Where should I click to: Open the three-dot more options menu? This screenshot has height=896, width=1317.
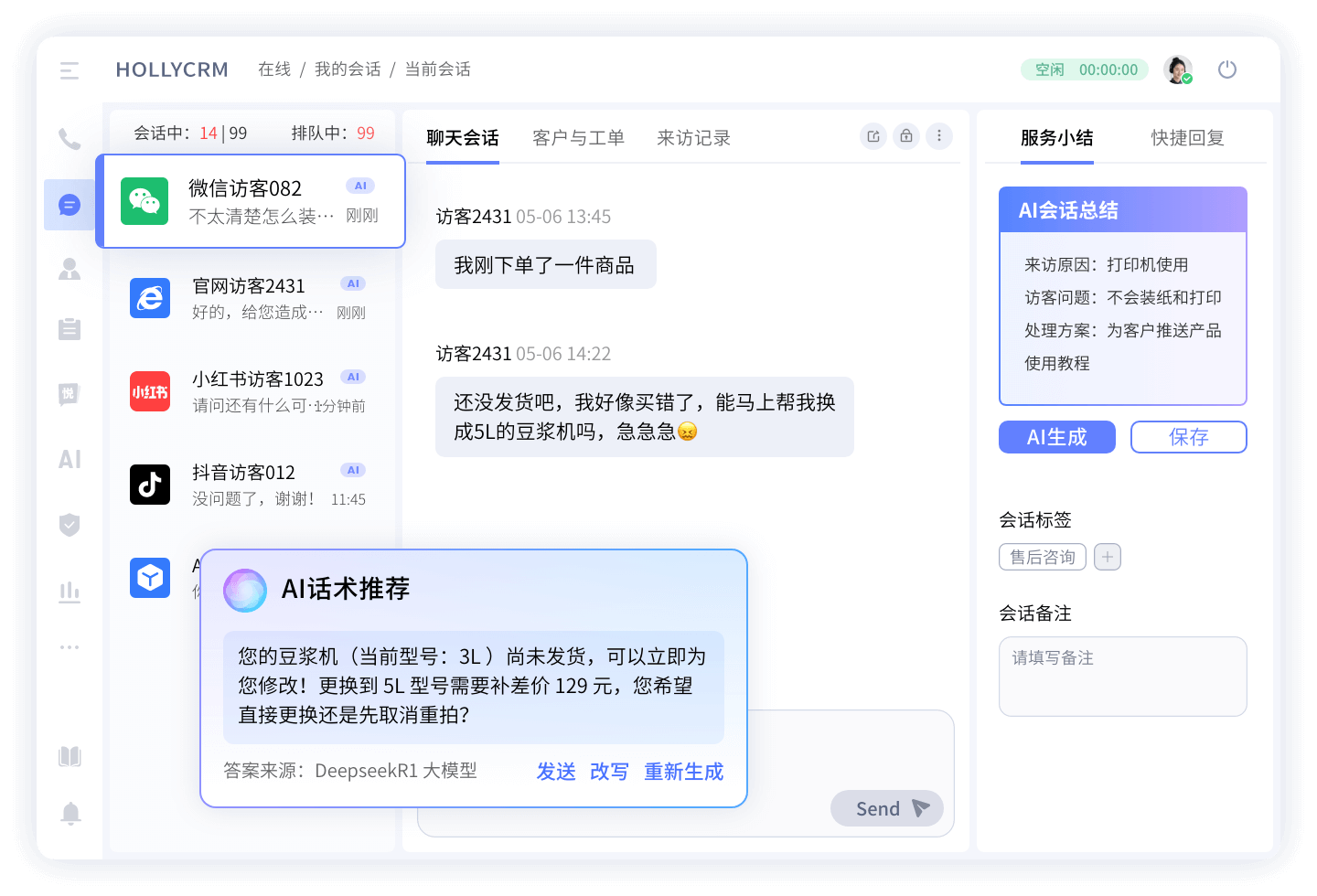point(938,135)
